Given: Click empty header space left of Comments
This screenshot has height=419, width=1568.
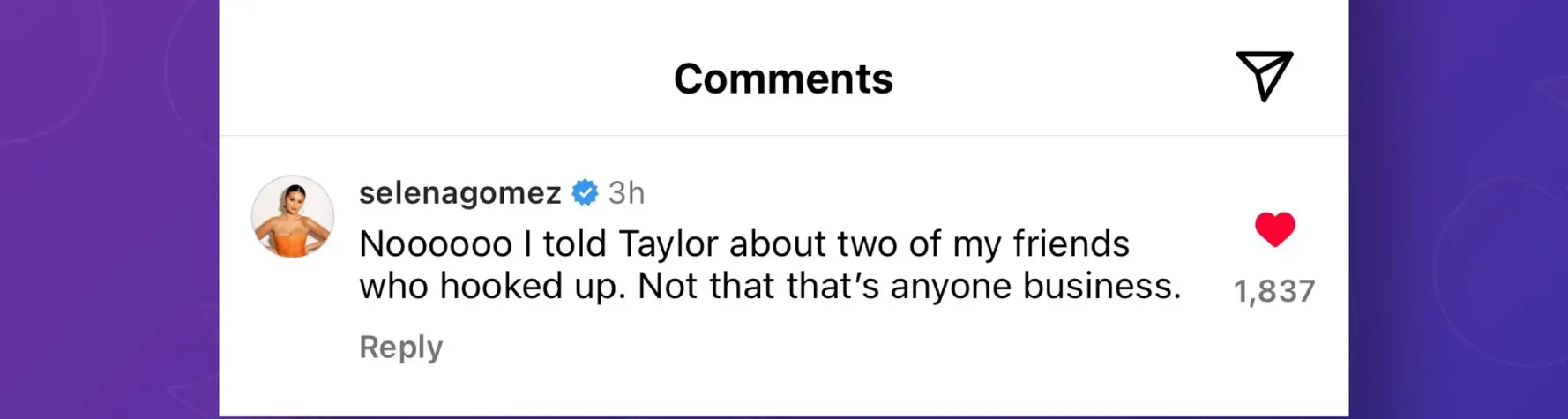Looking at the screenshot, I should point(441,78).
